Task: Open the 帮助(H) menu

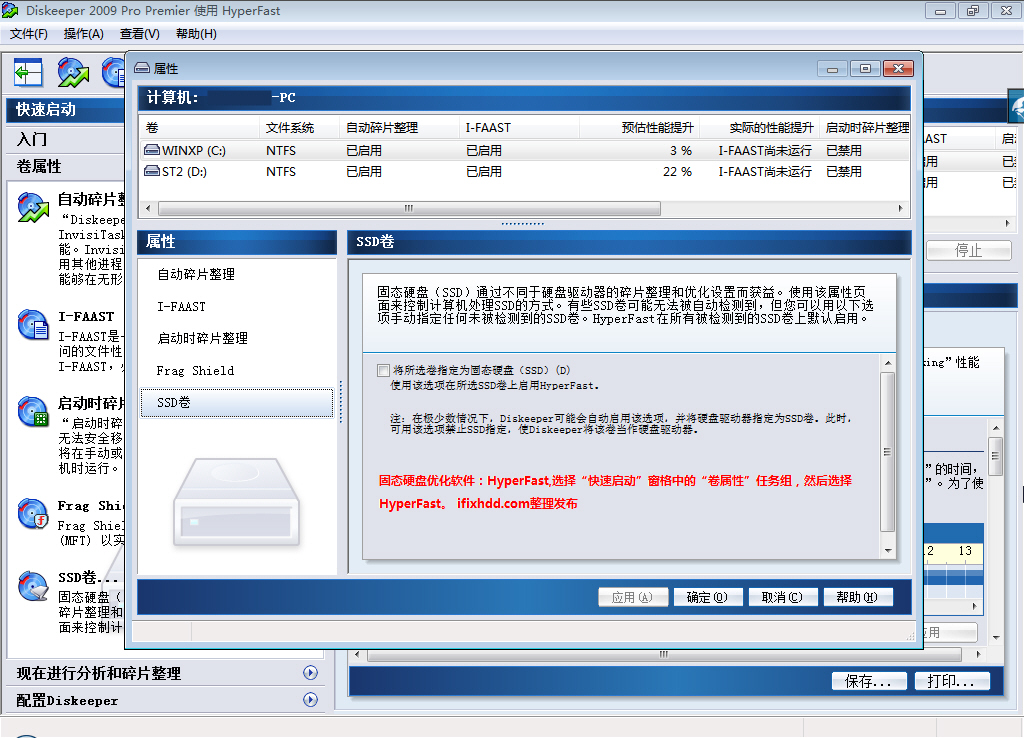Action: 196,34
